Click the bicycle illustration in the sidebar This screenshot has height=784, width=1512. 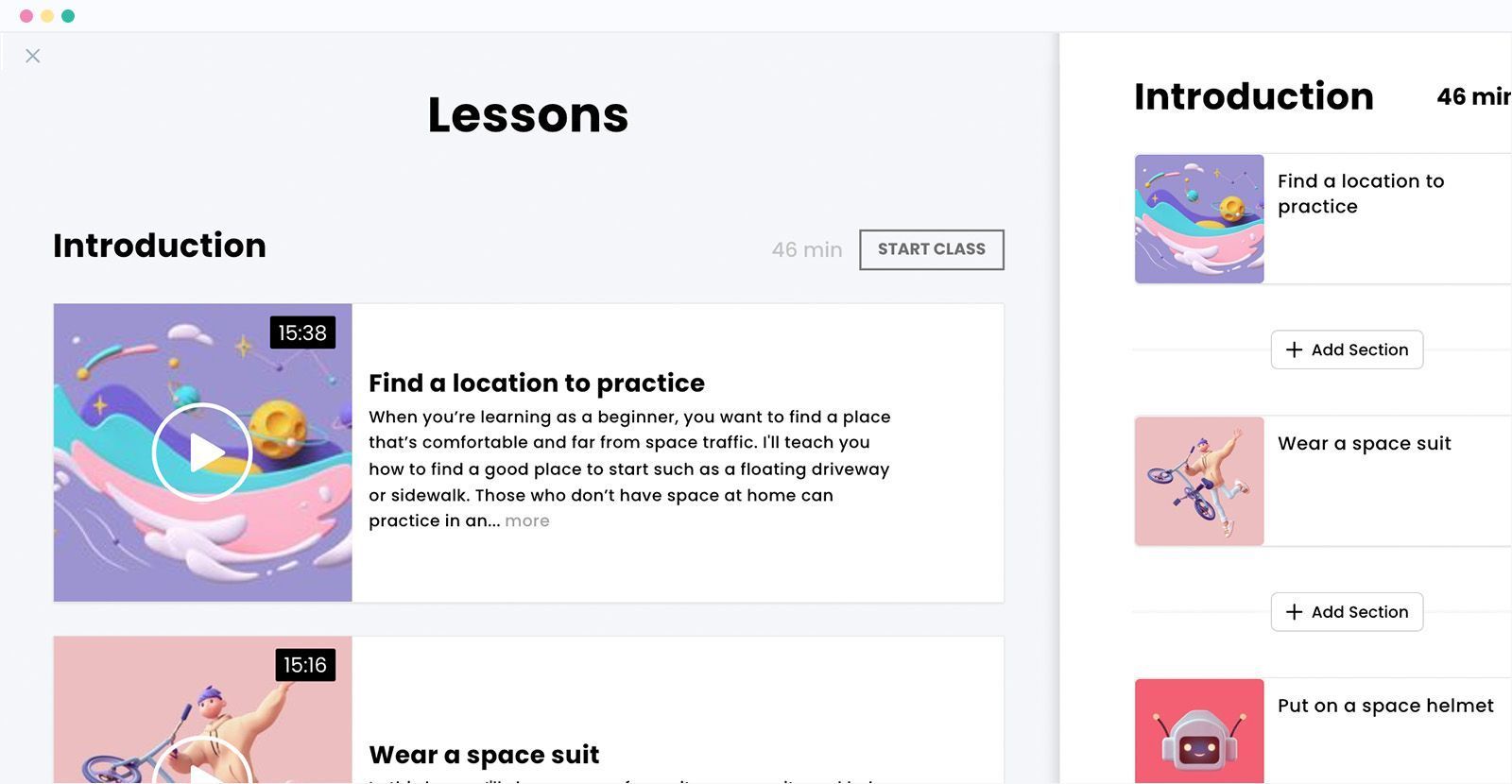coord(1198,480)
